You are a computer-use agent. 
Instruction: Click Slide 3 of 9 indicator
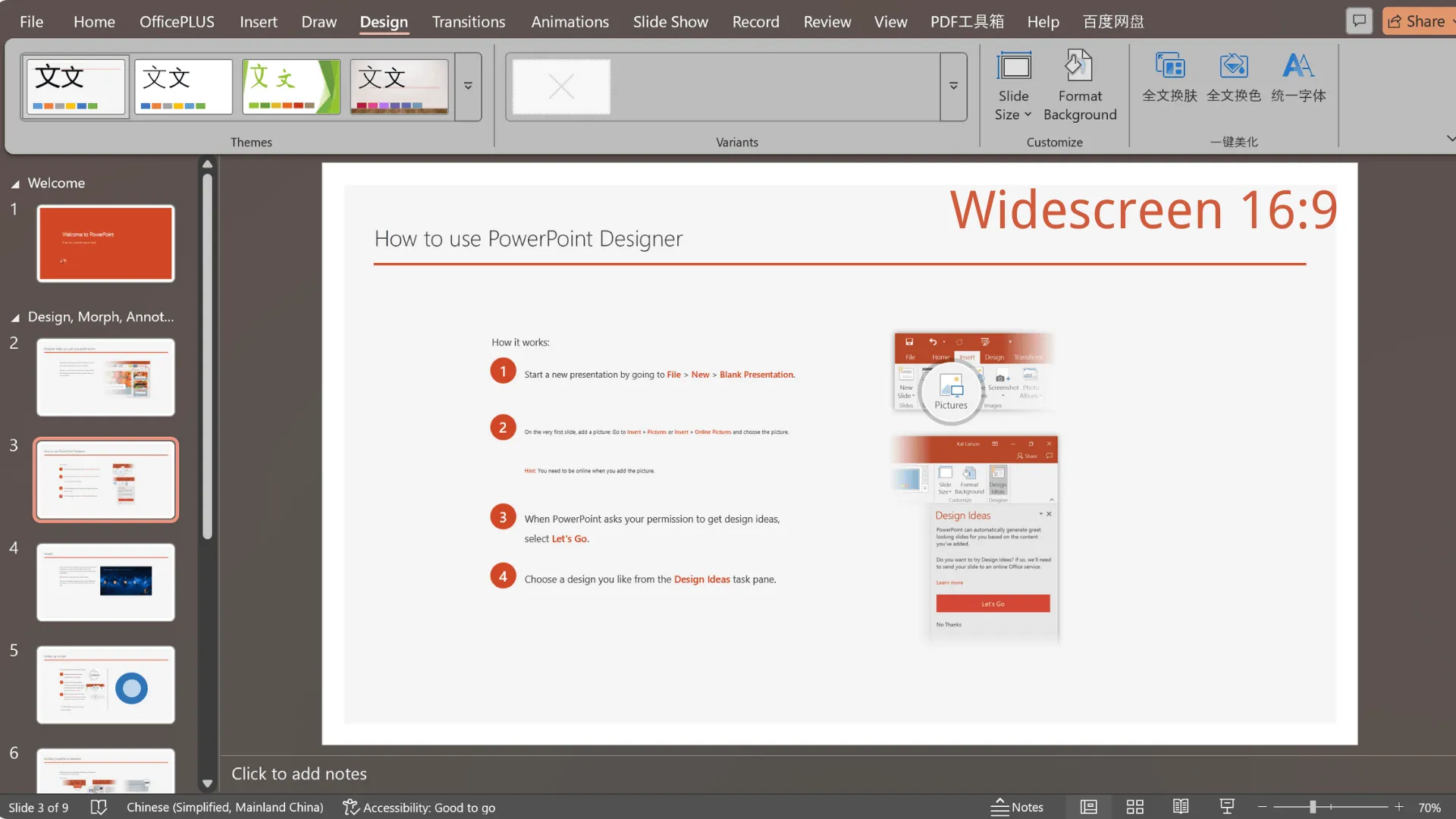(x=38, y=808)
